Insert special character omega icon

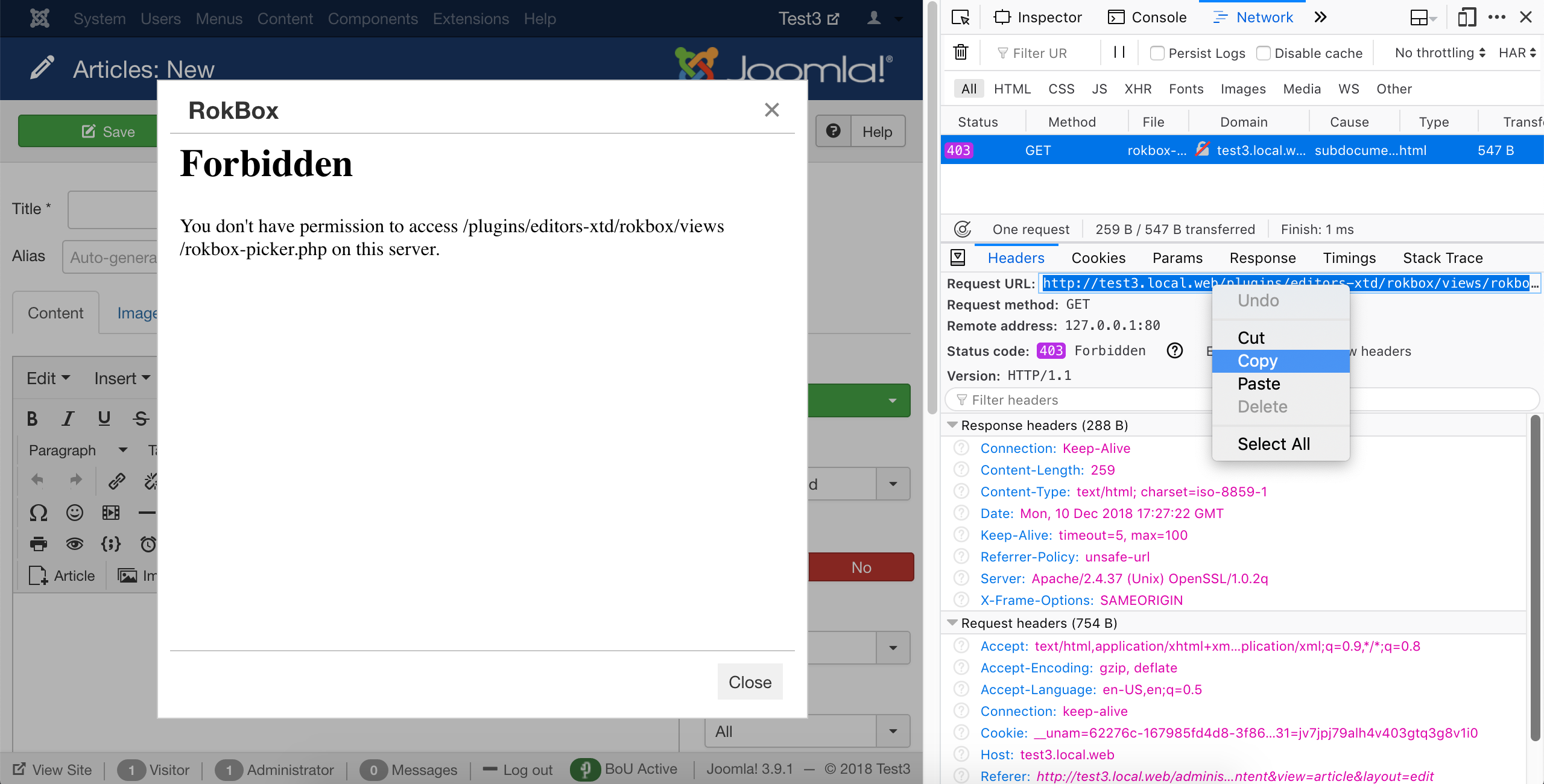[x=39, y=513]
